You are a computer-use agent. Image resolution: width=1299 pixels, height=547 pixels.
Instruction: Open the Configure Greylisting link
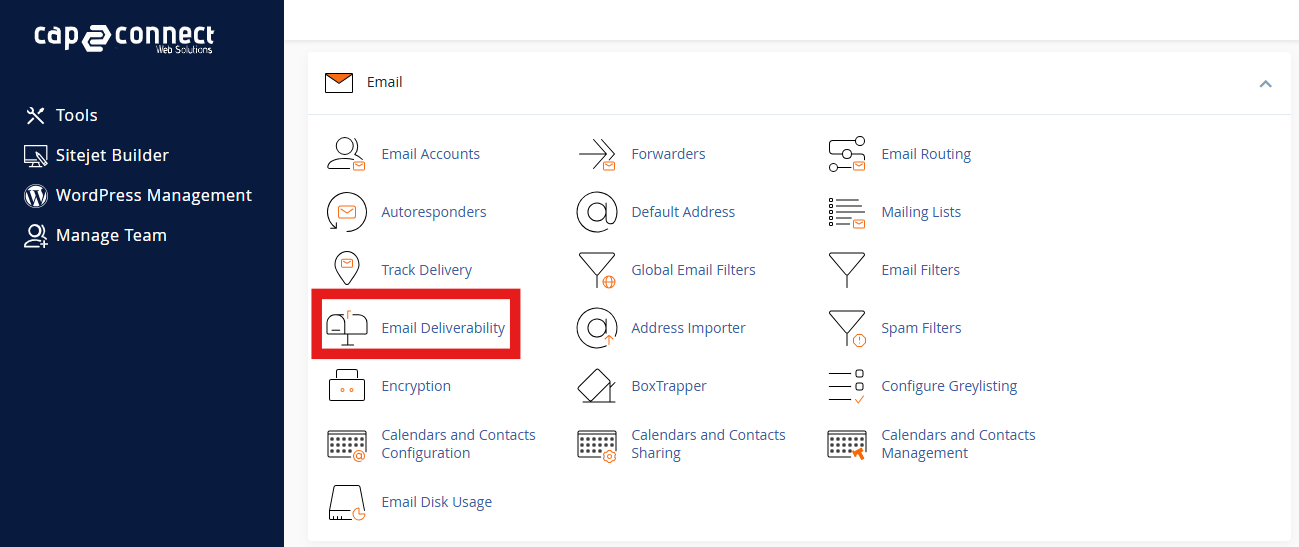pos(949,386)
